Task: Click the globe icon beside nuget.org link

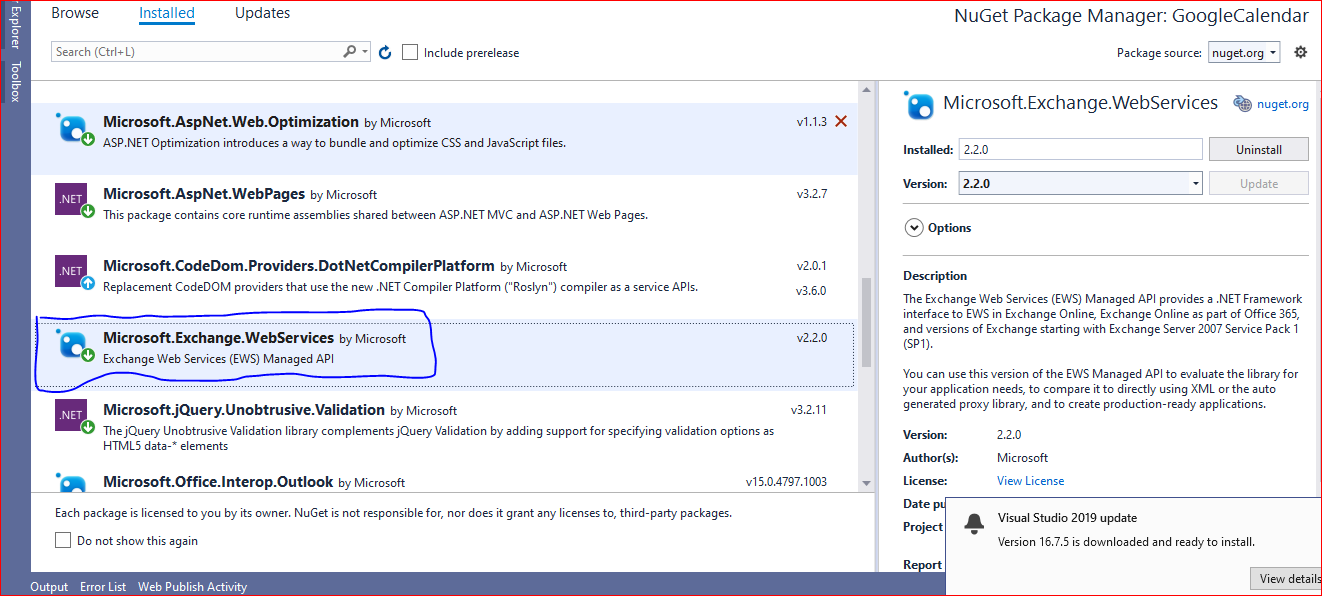Action: (1243, 103)
